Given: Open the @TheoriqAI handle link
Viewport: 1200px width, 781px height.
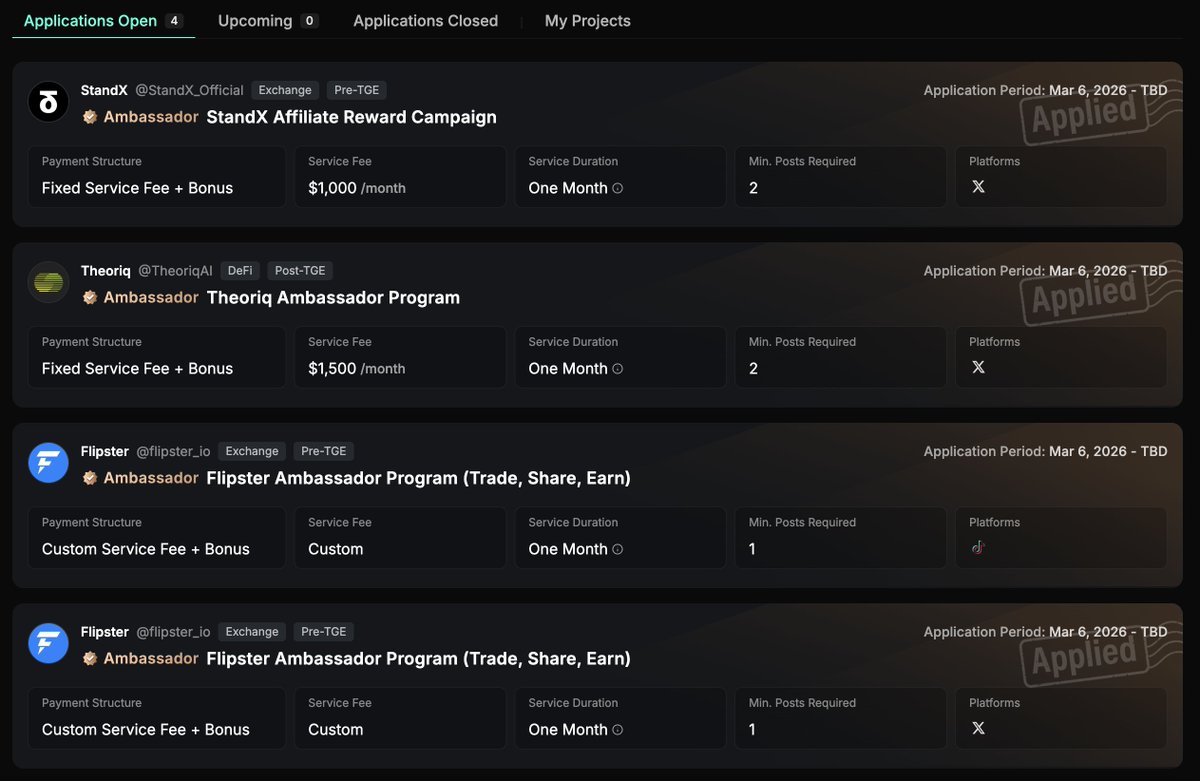Looking at the screenshot, I should (175, 270).
